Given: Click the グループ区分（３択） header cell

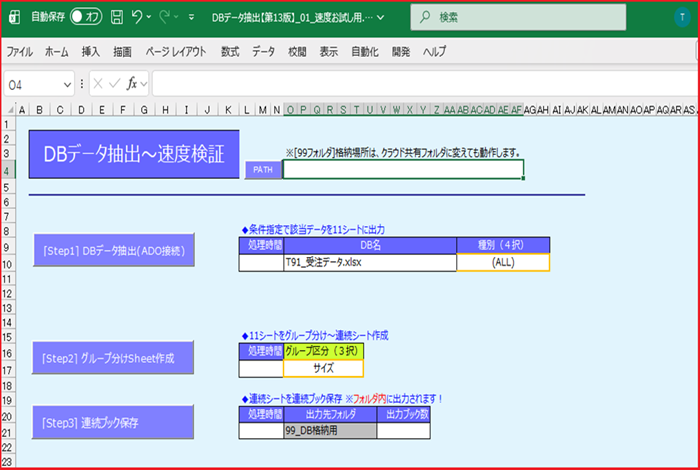Looking at the screenshot, I should pos(323,351).
